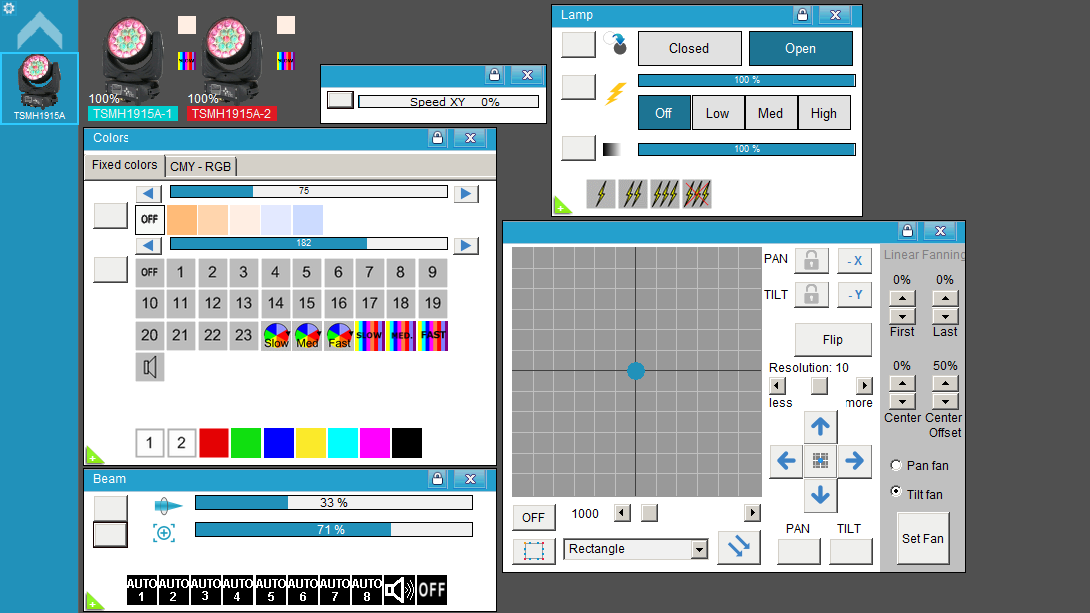Click the down arrow in pan/tilt pad
The width and height of the screenshot is (1090, 613).
click(820, 495)
